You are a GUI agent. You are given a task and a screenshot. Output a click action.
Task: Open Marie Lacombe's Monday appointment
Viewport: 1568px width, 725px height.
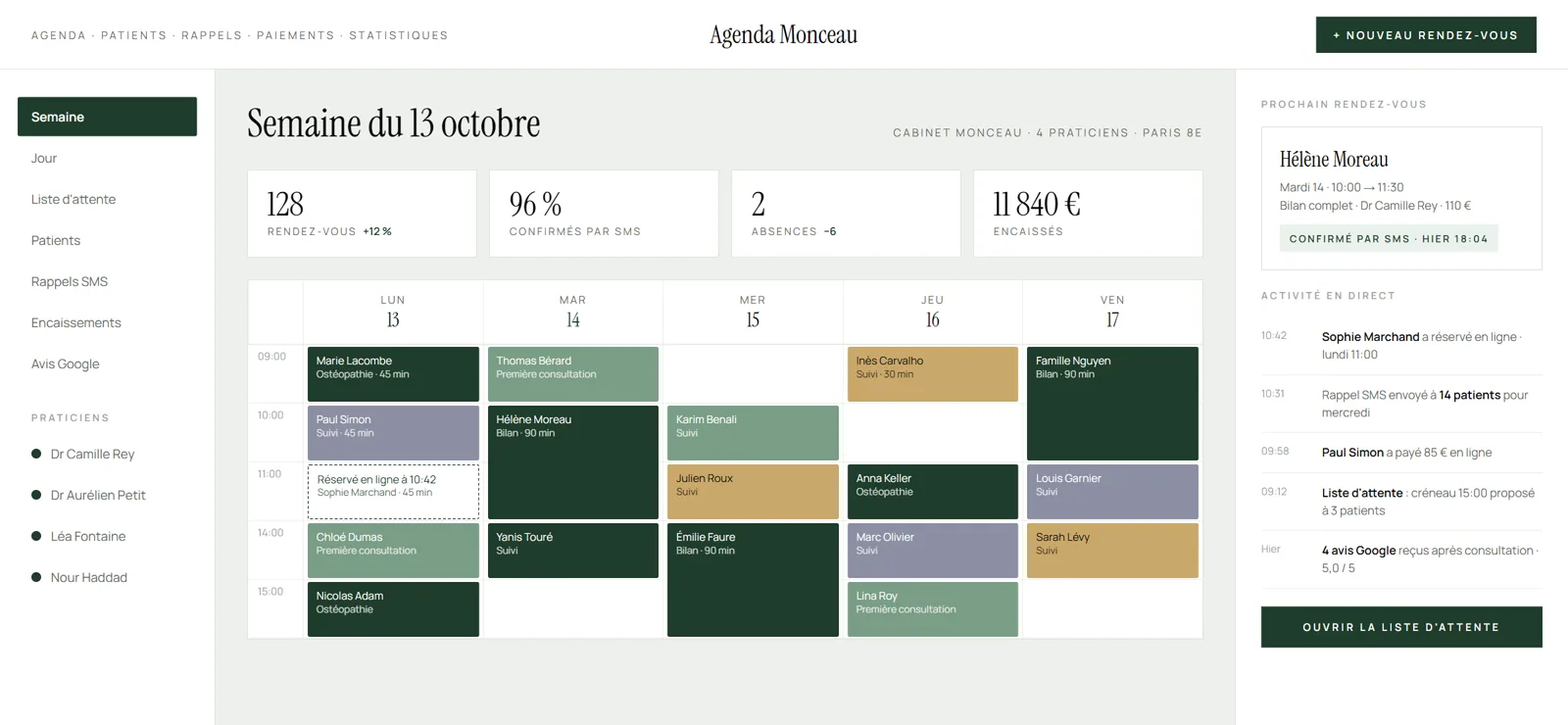(x=393, y=374)
